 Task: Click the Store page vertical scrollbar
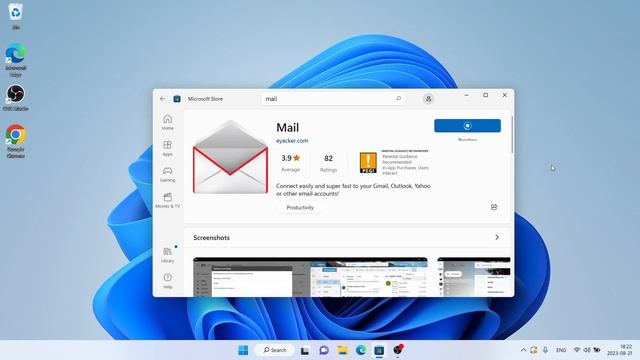pyautogui.click(x=512, y=135)
